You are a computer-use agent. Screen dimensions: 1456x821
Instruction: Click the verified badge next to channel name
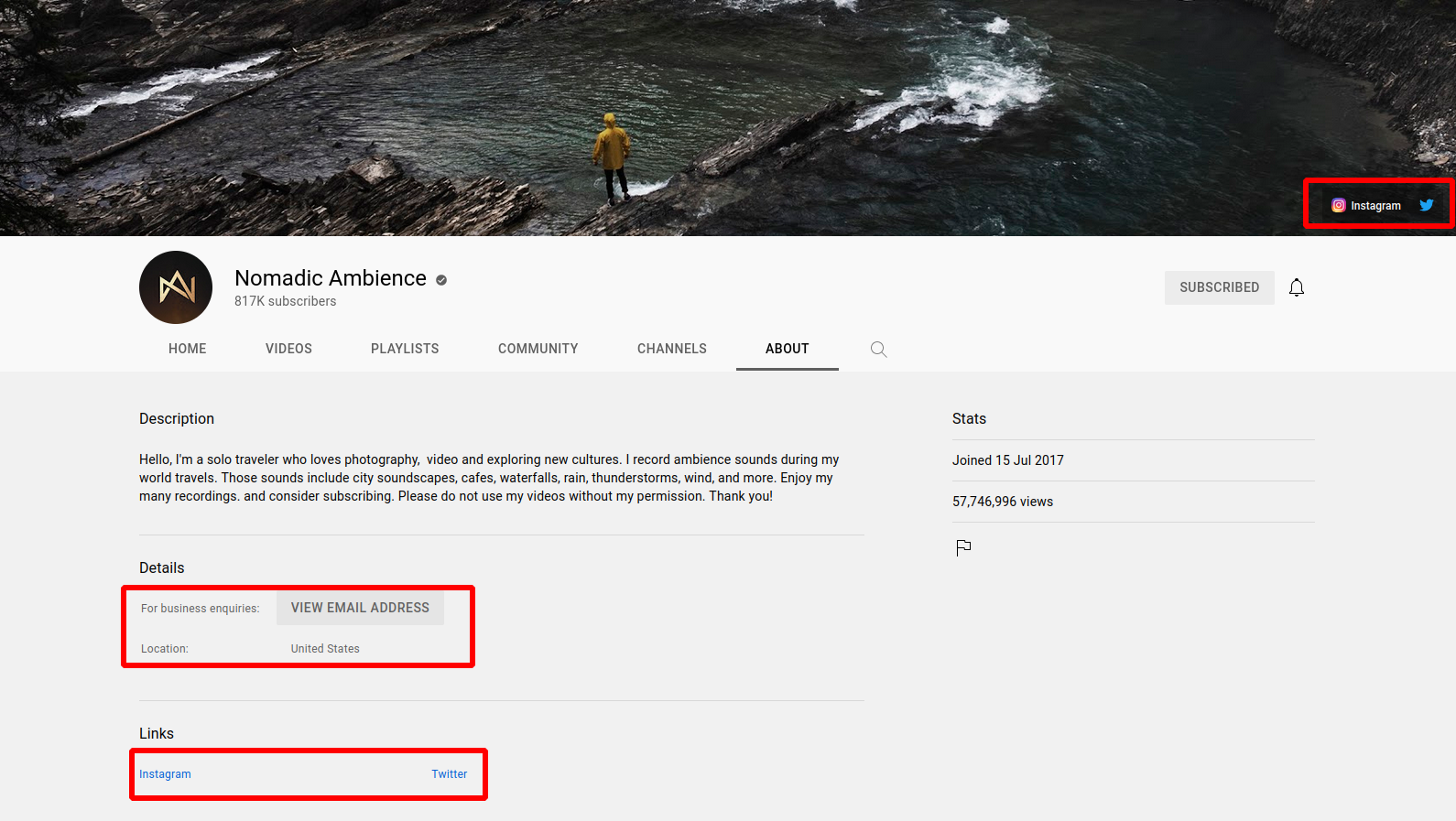441,280
